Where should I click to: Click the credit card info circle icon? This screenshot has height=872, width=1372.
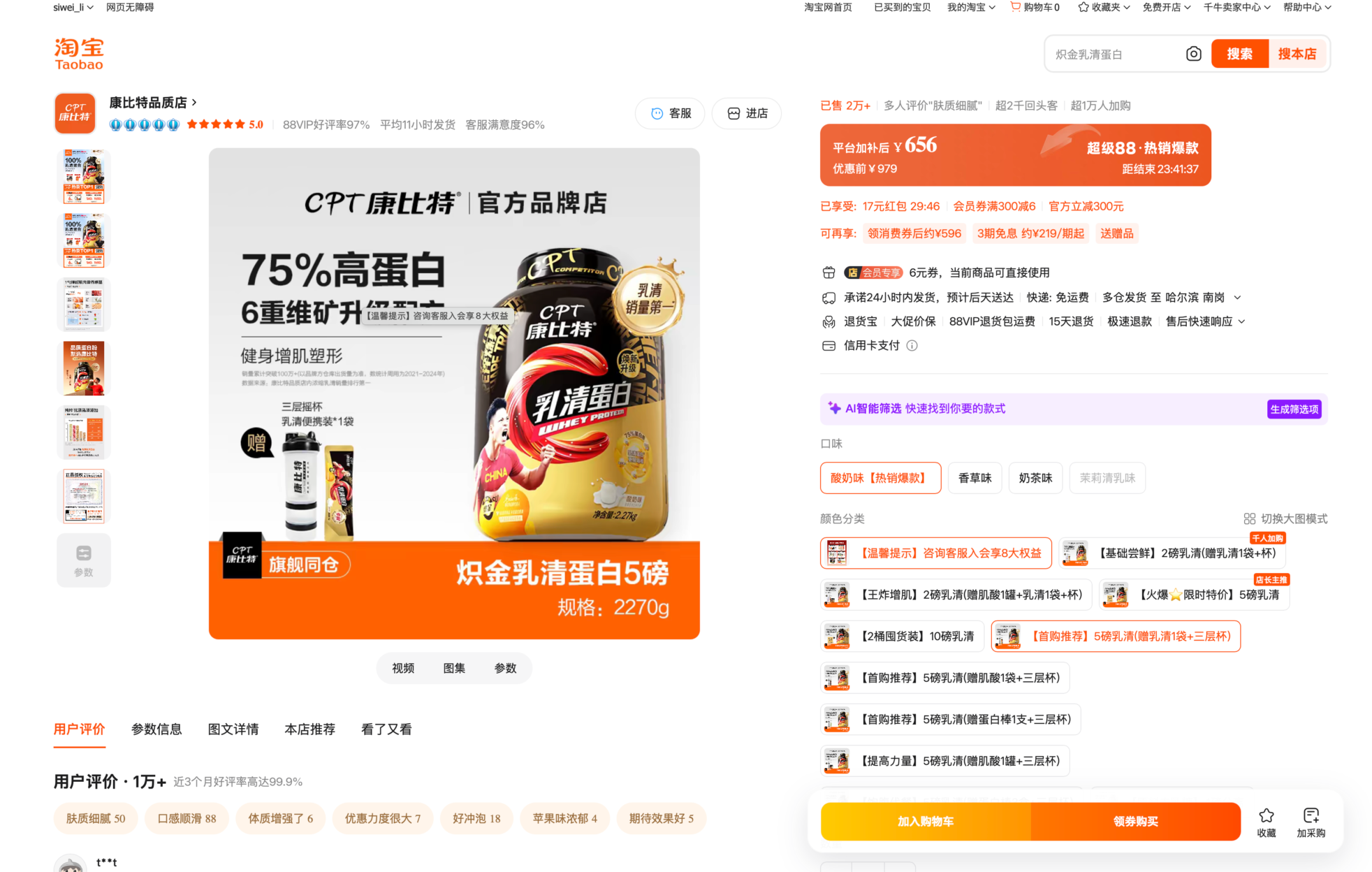coord(912,345)
